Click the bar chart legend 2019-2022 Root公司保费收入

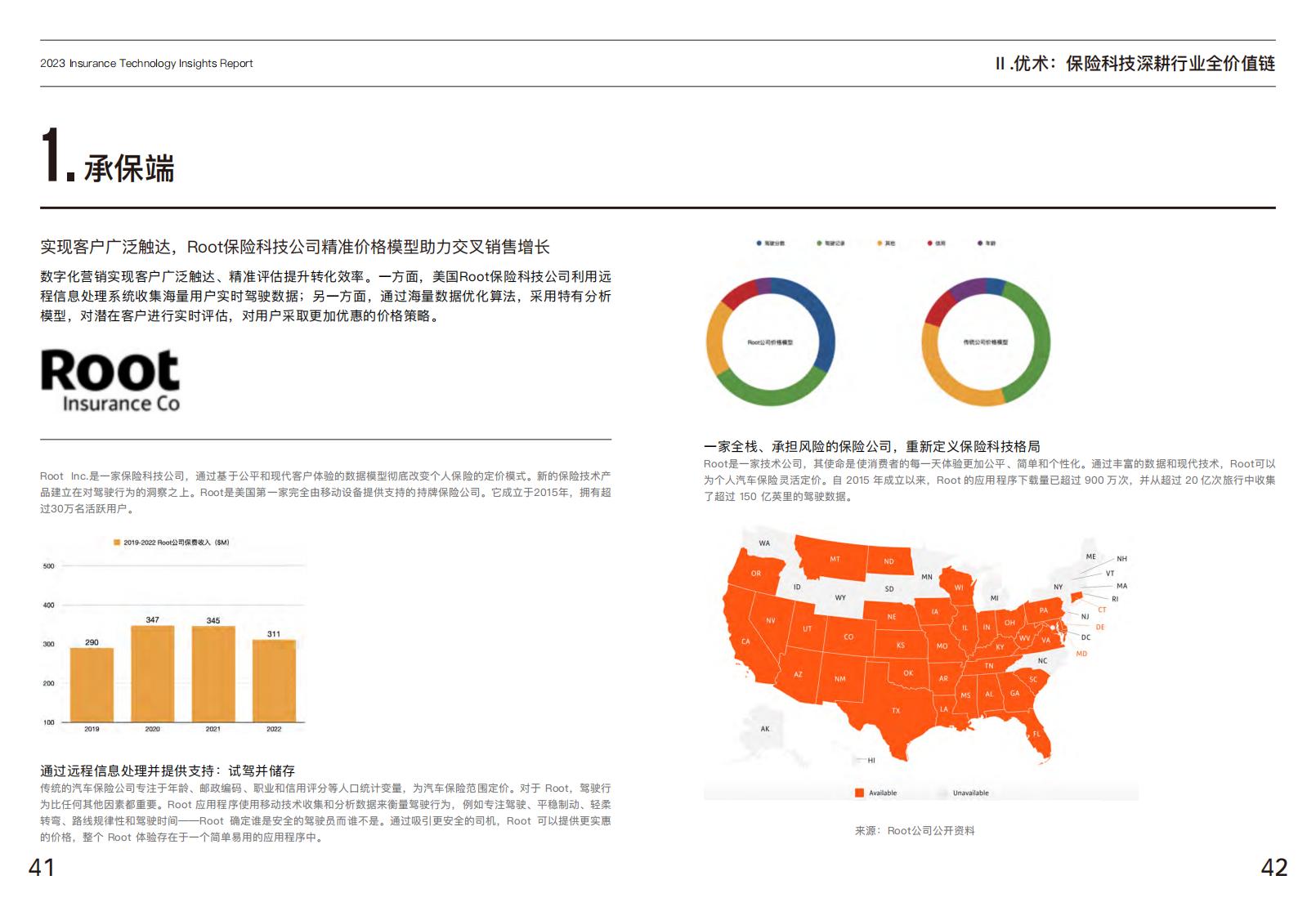[172, 543]
